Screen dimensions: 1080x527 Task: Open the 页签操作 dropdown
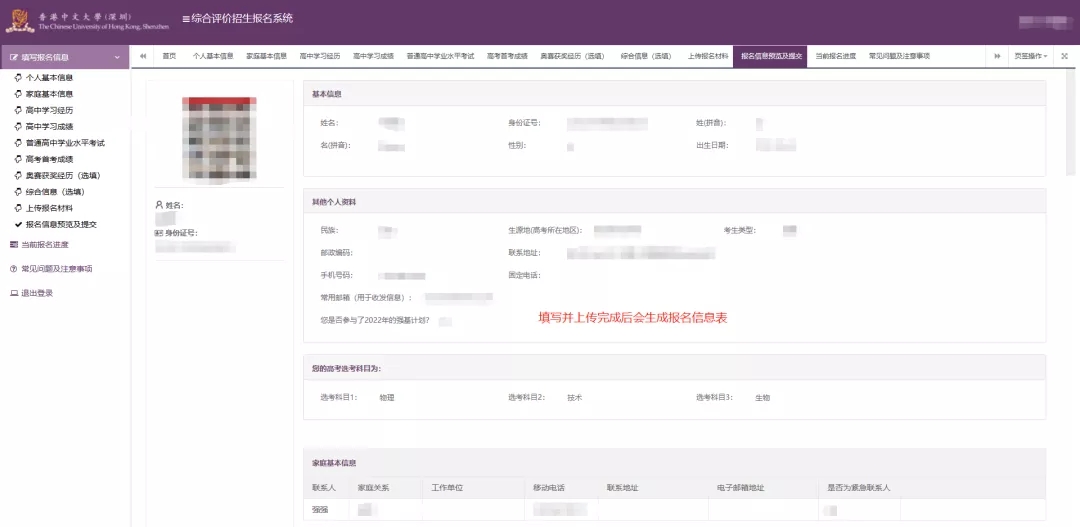tap(1030, 56)
